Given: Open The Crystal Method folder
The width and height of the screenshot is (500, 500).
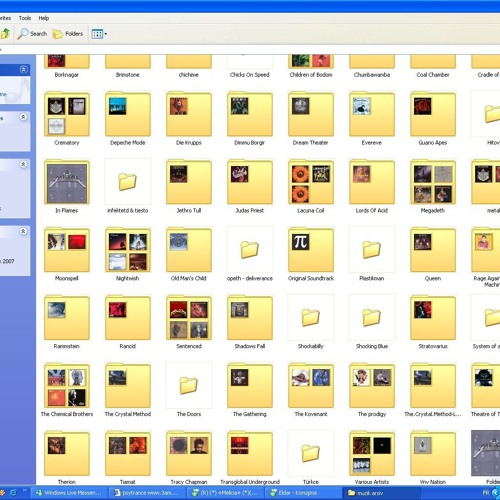Looking at the screenshot, I should coord(128,386).
